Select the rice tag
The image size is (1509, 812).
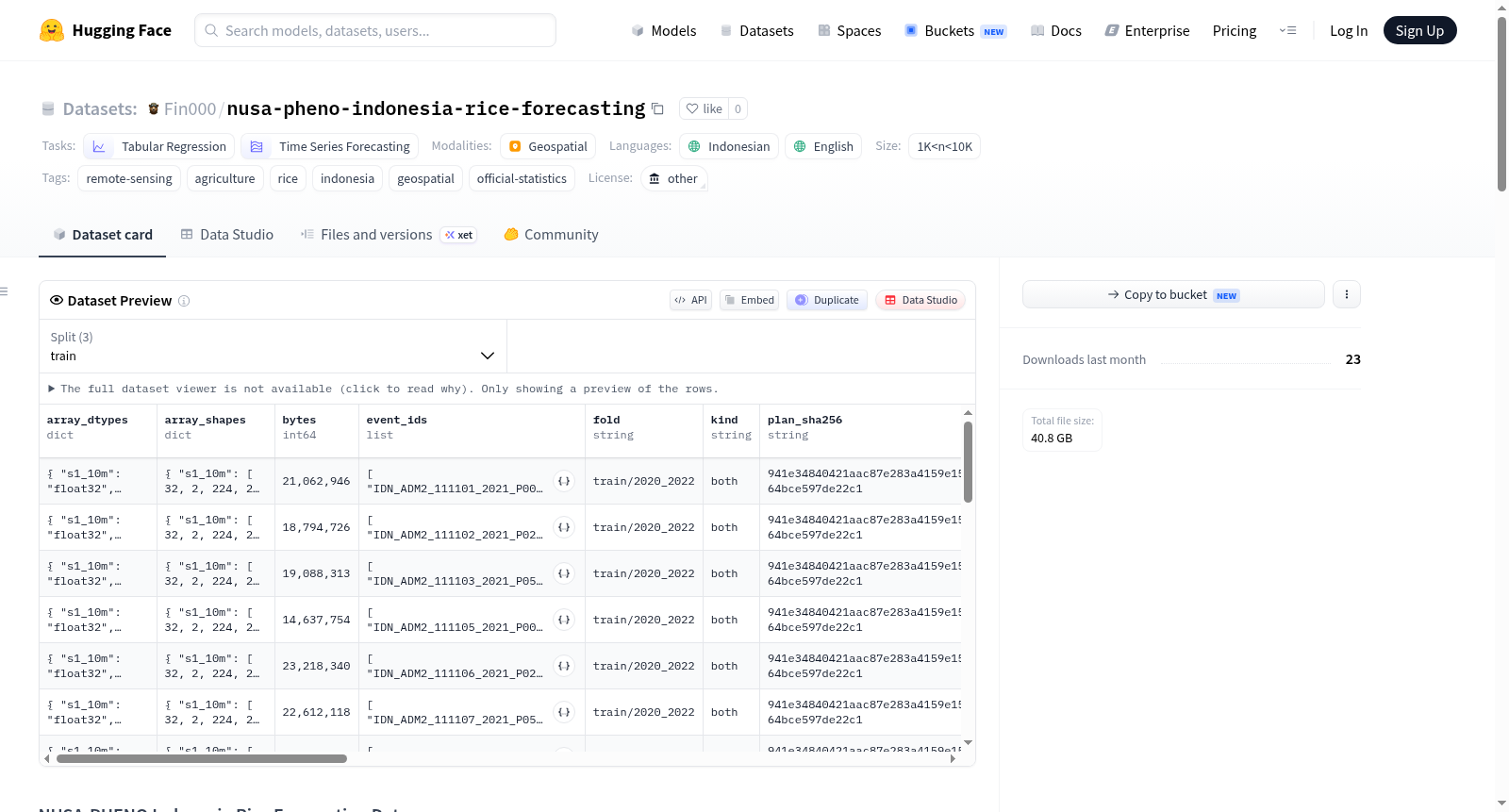click(x=288, y=178)
